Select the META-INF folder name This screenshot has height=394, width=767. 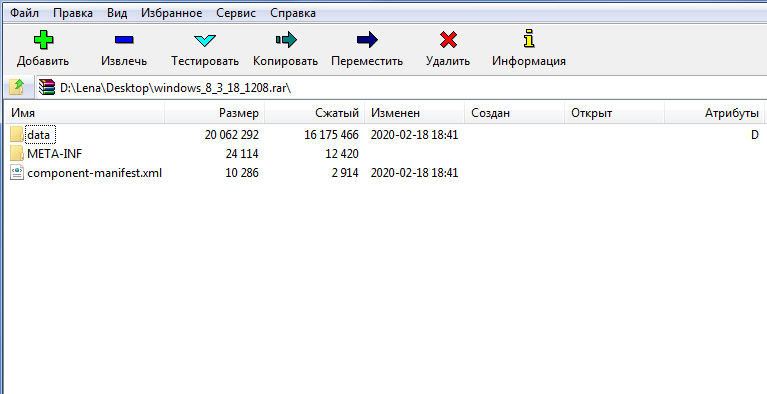tap(55, 154)
